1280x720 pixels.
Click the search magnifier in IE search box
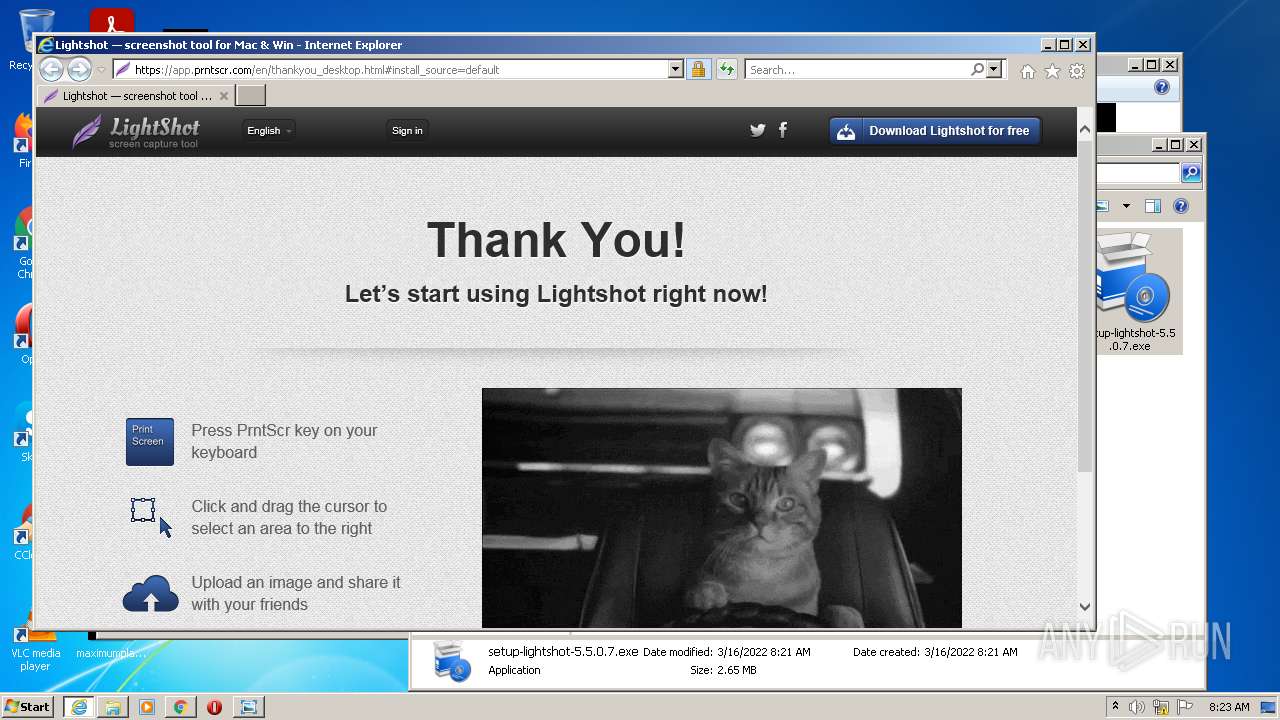click(977, 69)
